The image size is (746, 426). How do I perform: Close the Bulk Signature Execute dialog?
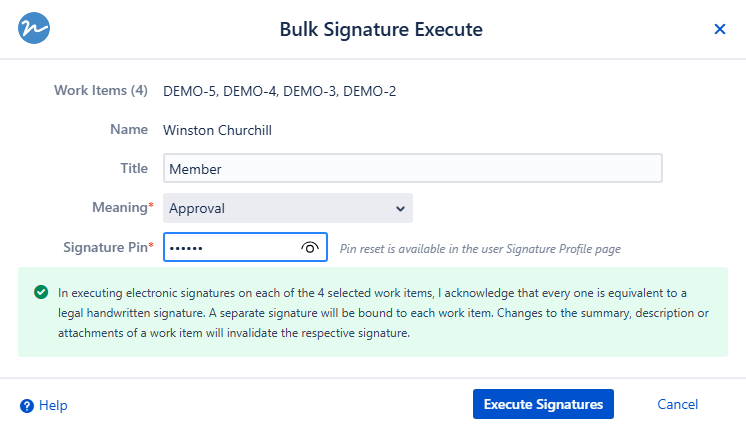coord(719,29)
